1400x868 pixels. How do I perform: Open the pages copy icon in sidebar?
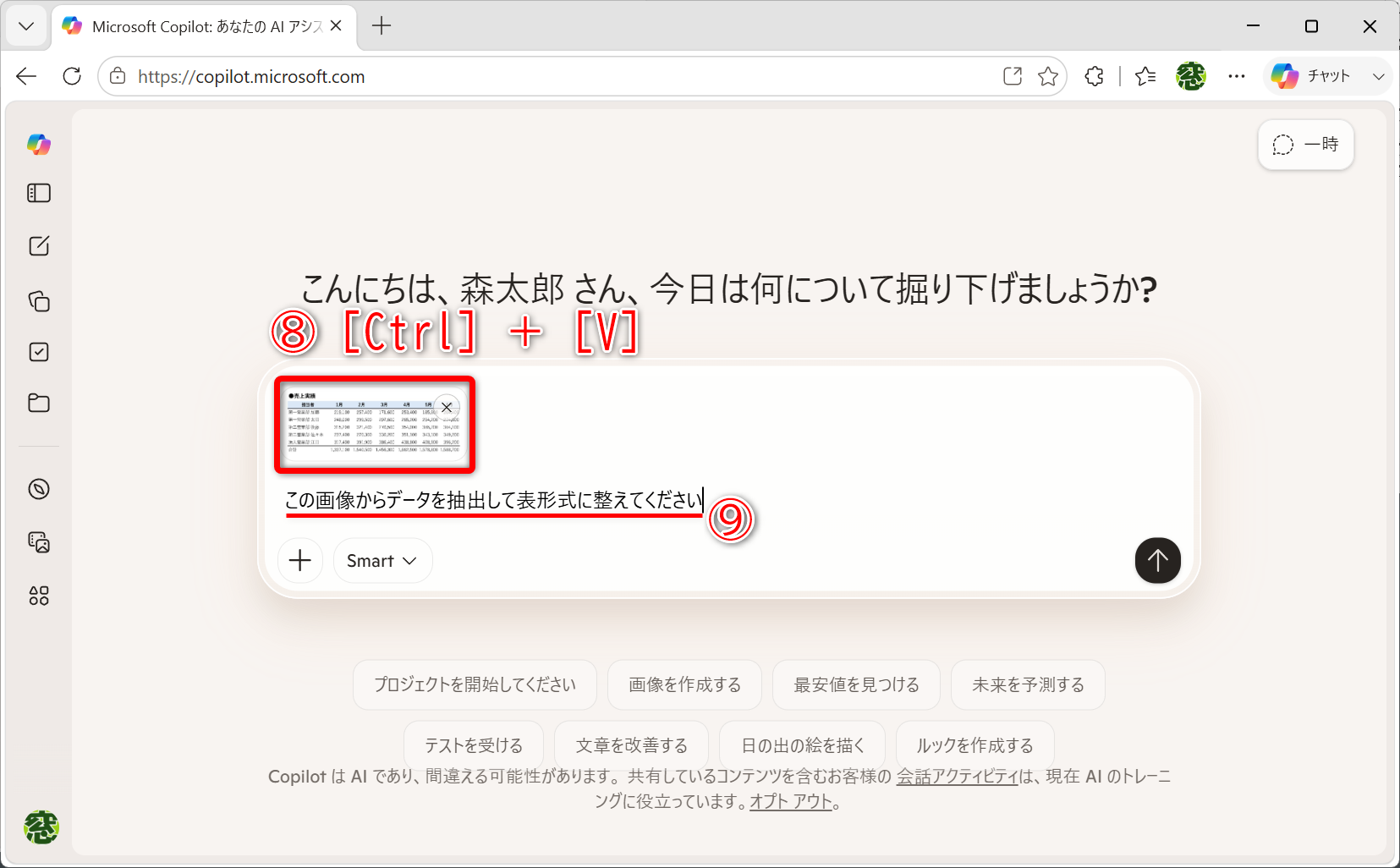click(39, 301)
